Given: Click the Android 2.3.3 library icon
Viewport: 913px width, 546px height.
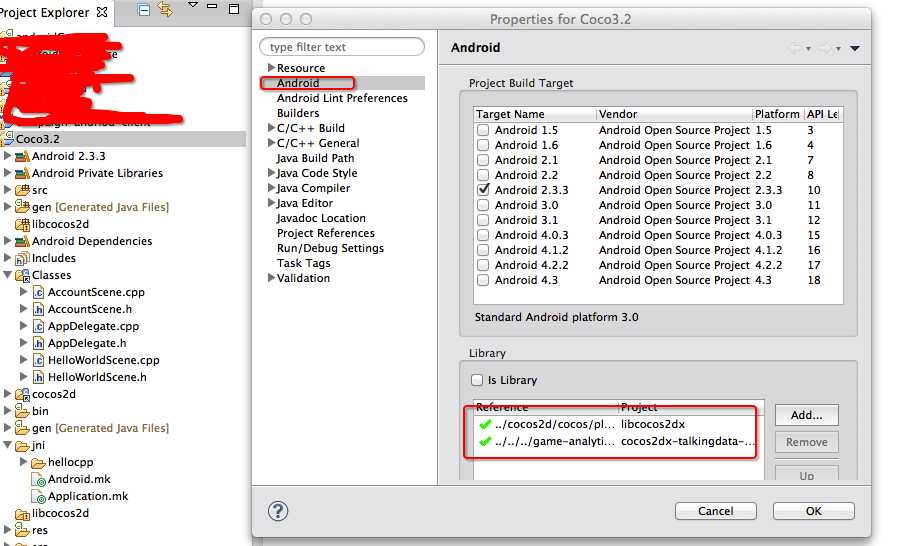Looking at the screenshot, I should click(22, 156).
